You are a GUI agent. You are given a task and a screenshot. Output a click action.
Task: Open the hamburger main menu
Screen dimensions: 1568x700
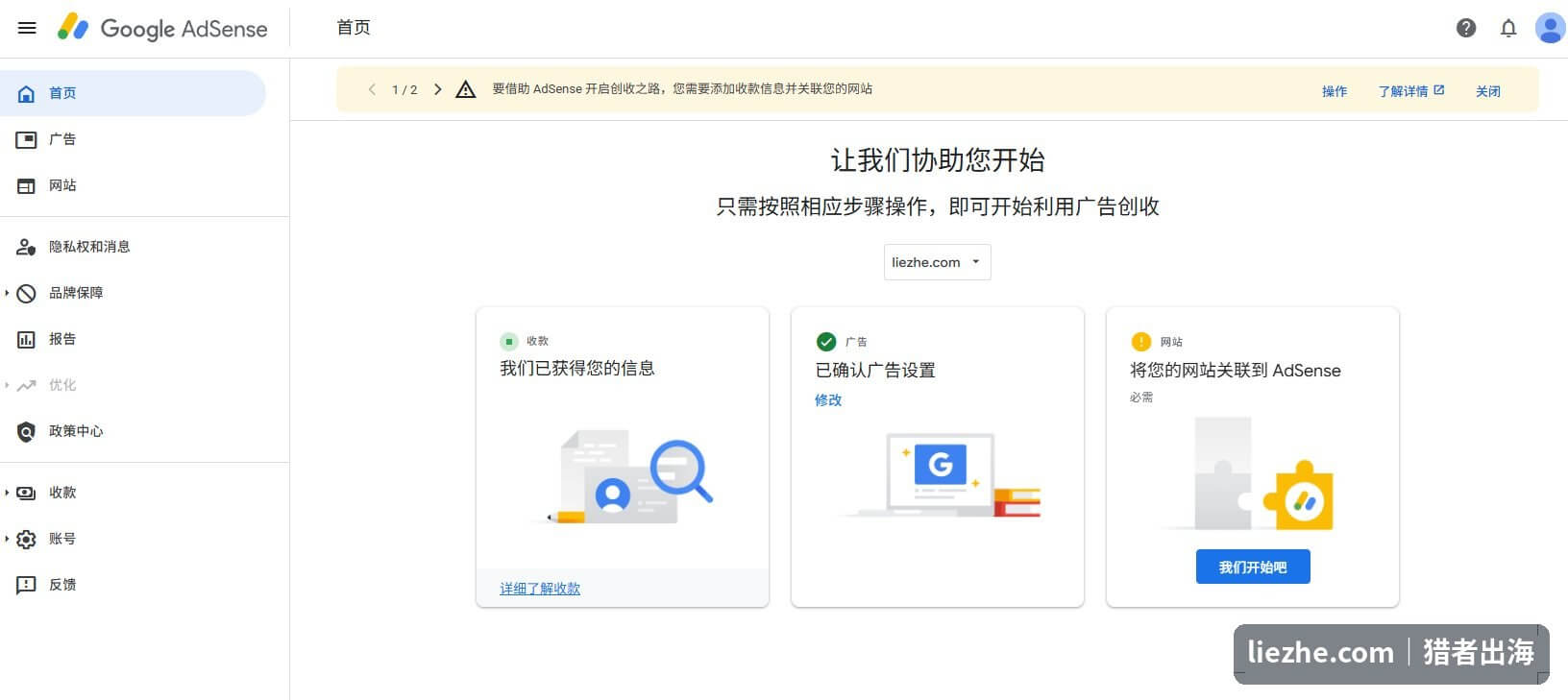(x=27, y=28)
